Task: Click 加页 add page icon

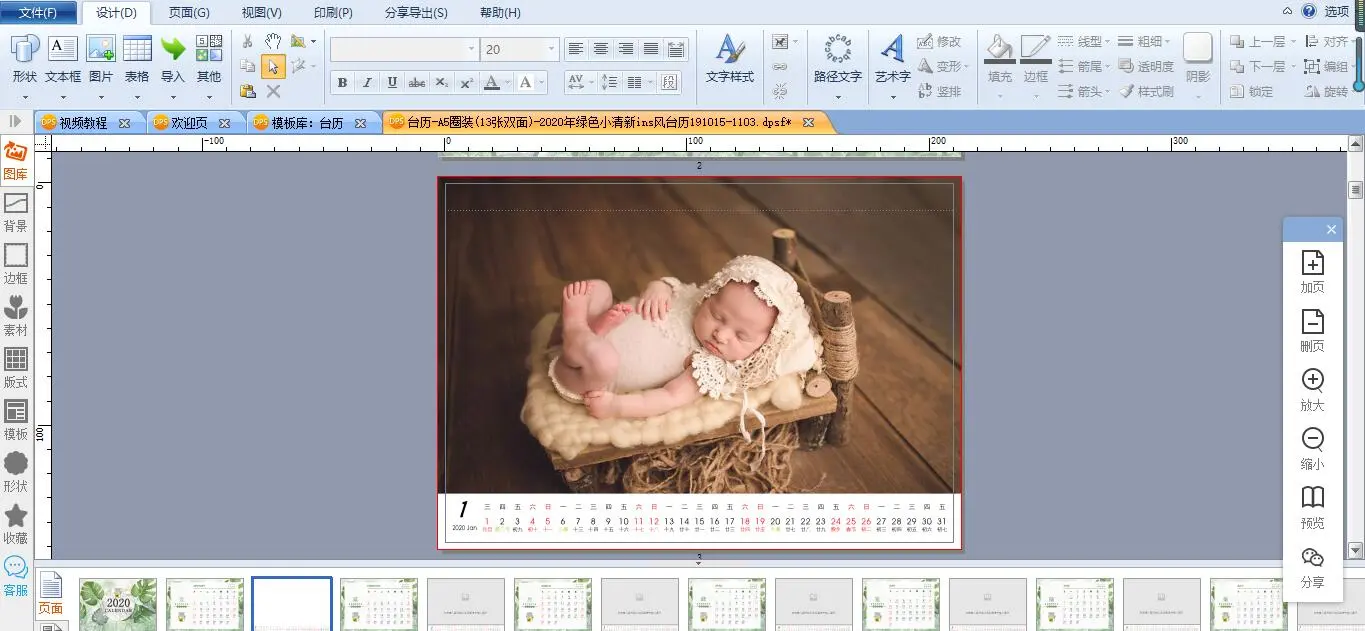Action: coord(1312,270)
